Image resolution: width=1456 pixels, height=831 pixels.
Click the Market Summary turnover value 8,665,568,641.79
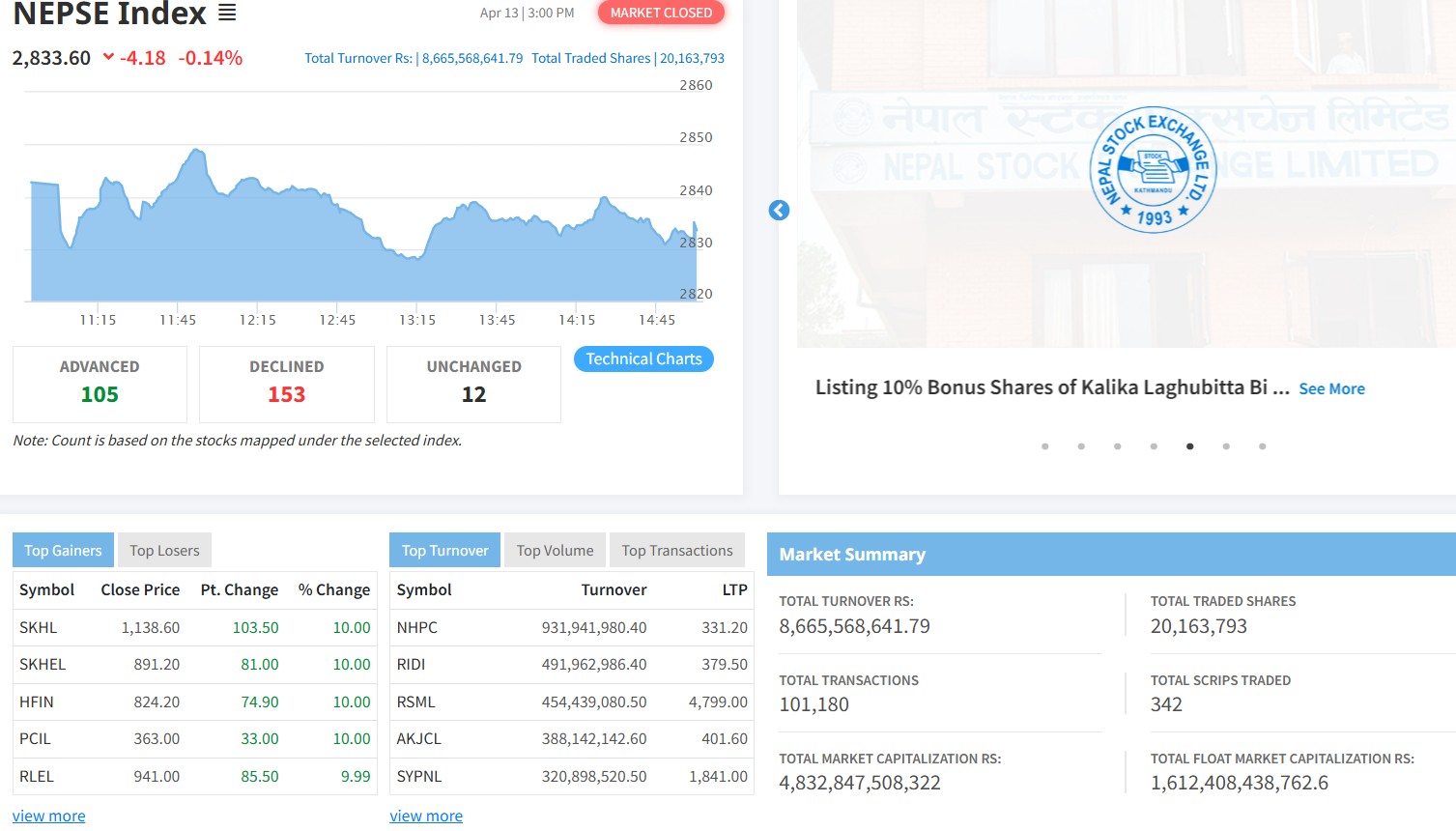pos(854,627)
